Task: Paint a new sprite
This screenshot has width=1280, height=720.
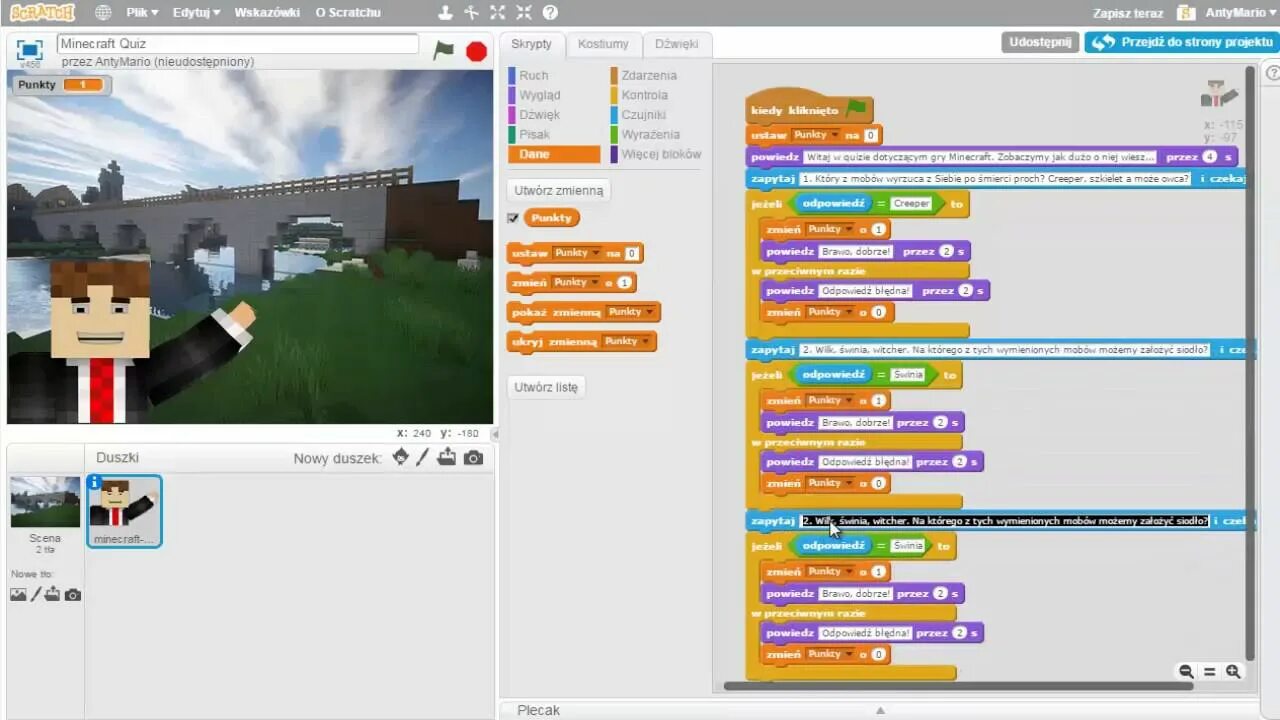Action: coord(423,457)
